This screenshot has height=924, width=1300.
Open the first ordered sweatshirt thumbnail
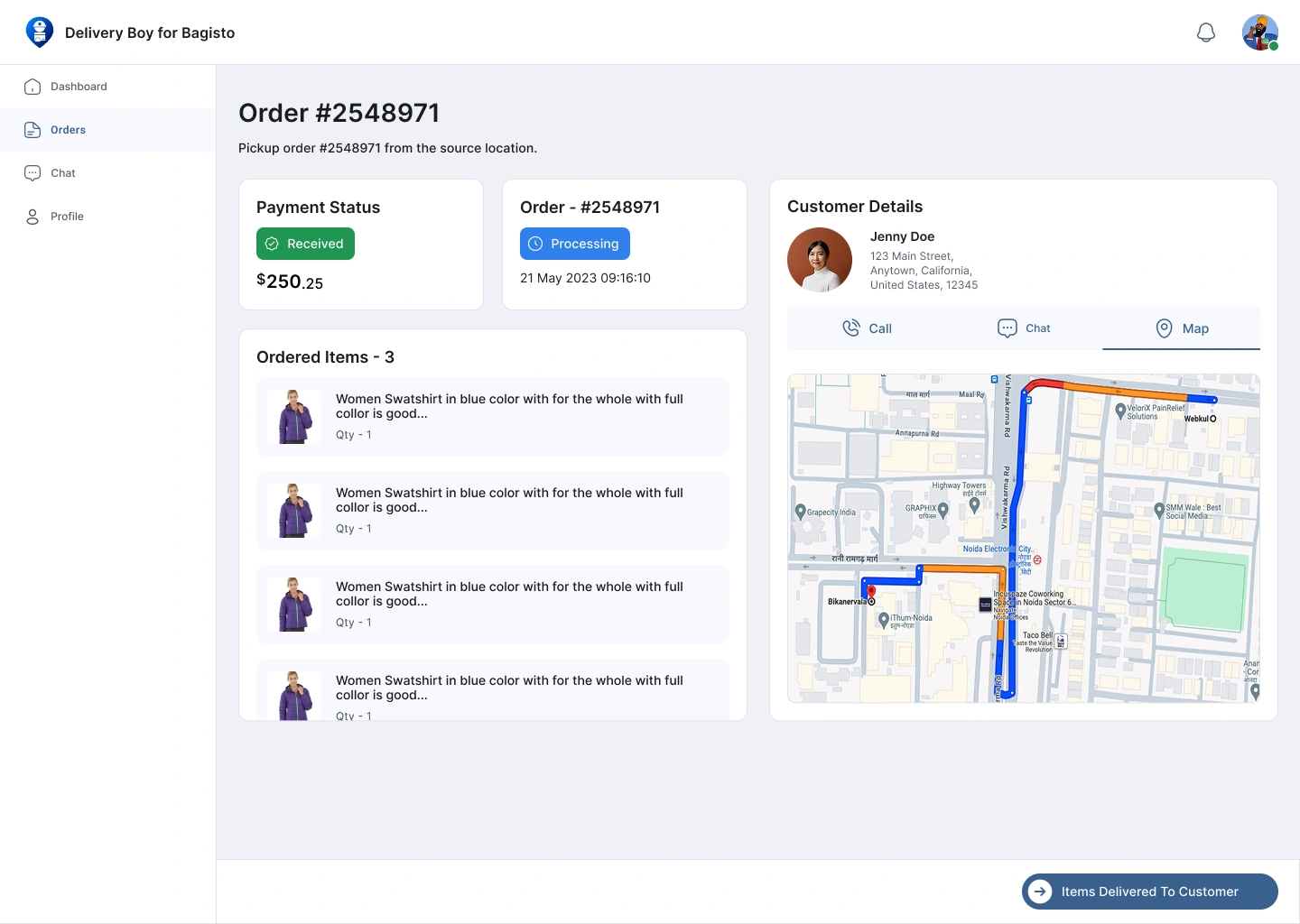[294, 417]
